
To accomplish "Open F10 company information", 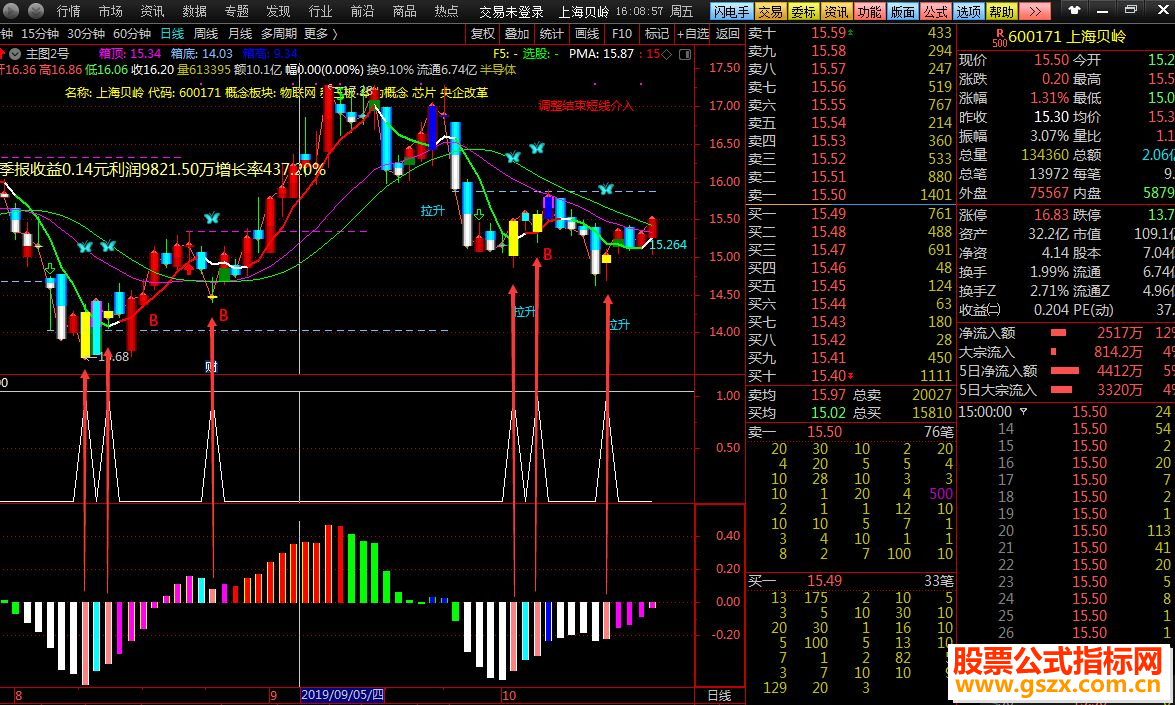I will point(621,34).
